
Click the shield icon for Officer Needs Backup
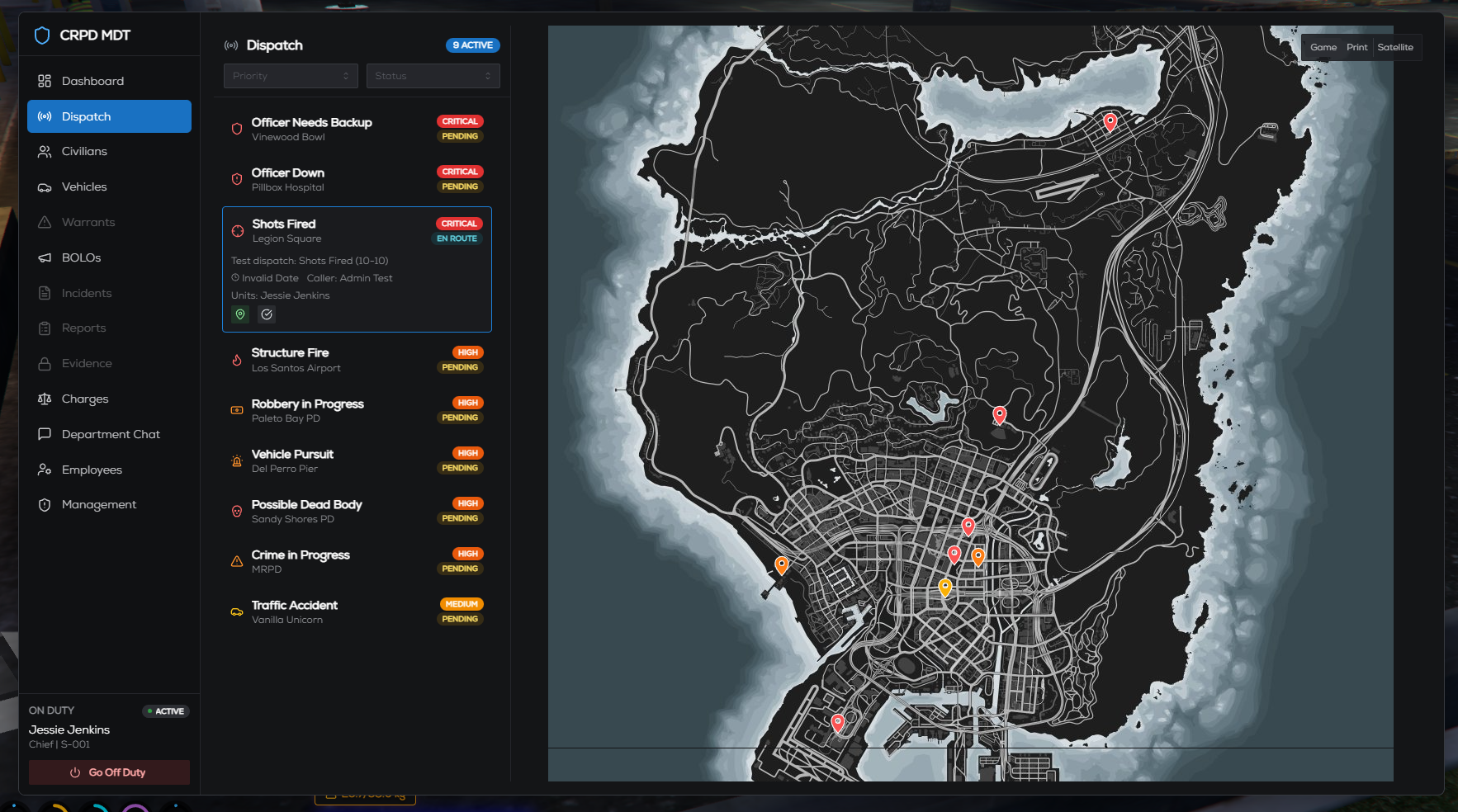pyautogui.click(x=237, y=130)
